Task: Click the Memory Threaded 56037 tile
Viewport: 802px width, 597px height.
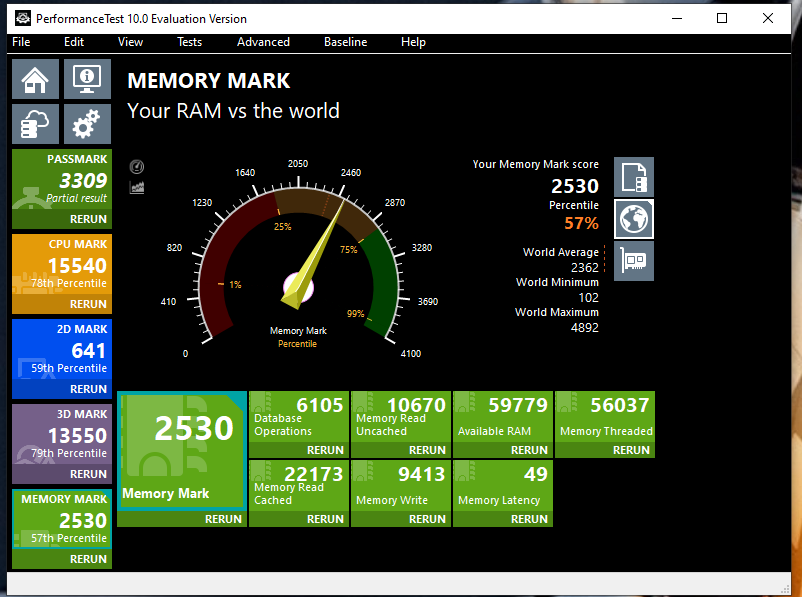Action: pos(605,417)
